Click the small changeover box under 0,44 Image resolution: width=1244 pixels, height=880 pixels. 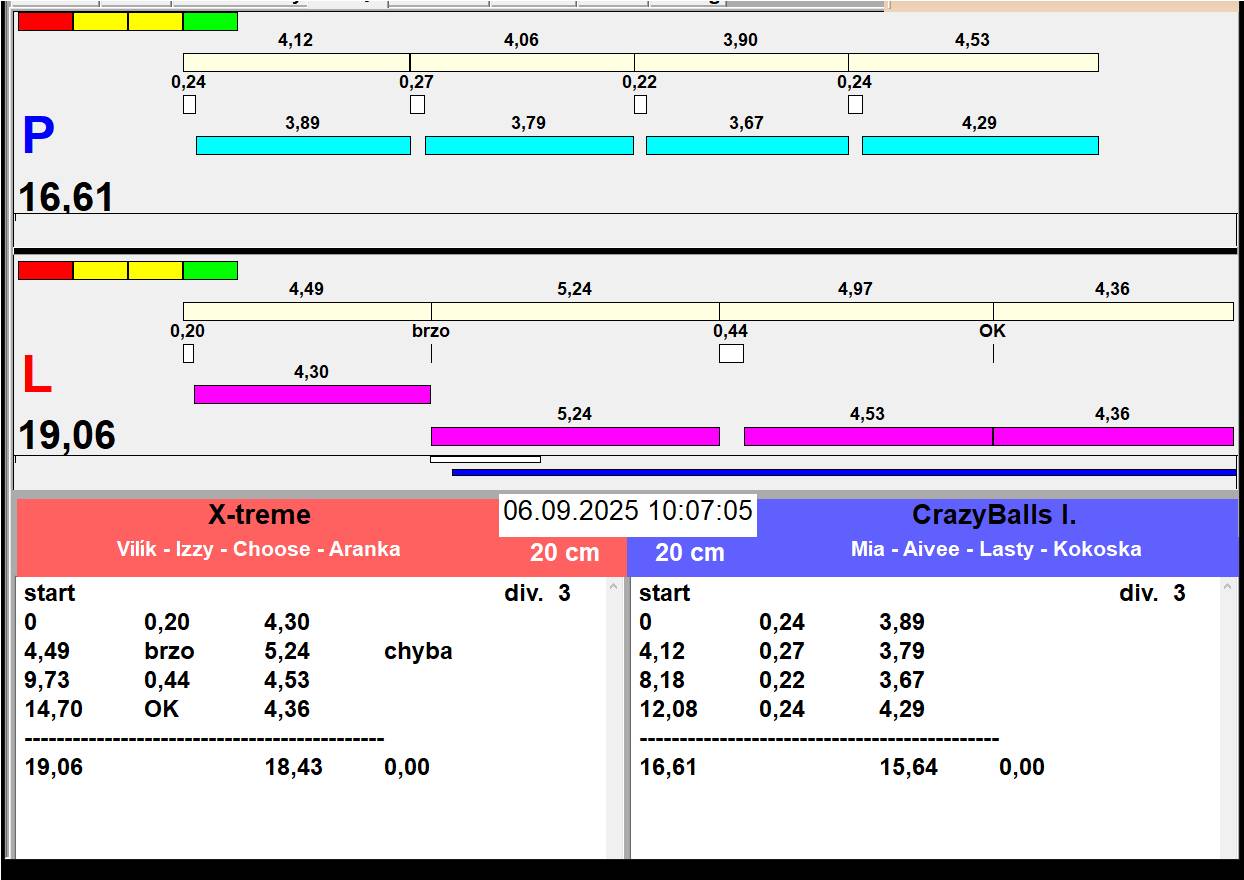(x=731, y=353)
